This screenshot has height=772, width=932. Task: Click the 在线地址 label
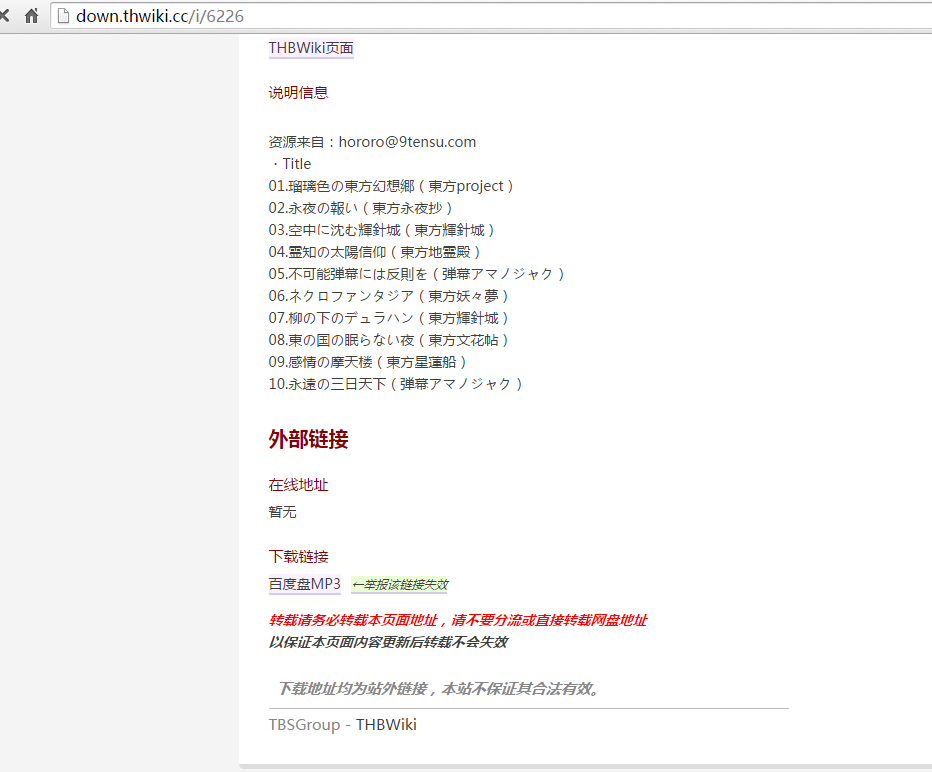298,485
